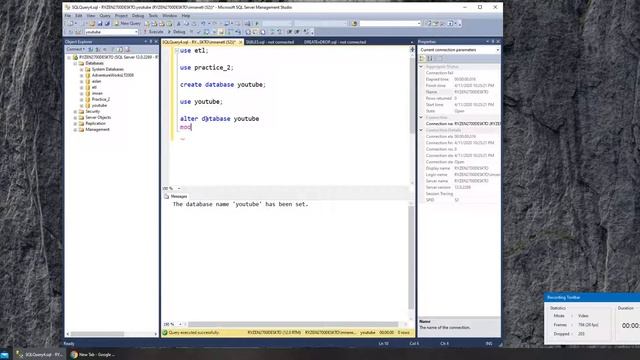
Task: Click the Debug toolbar button
Action: tap(176, 32)
